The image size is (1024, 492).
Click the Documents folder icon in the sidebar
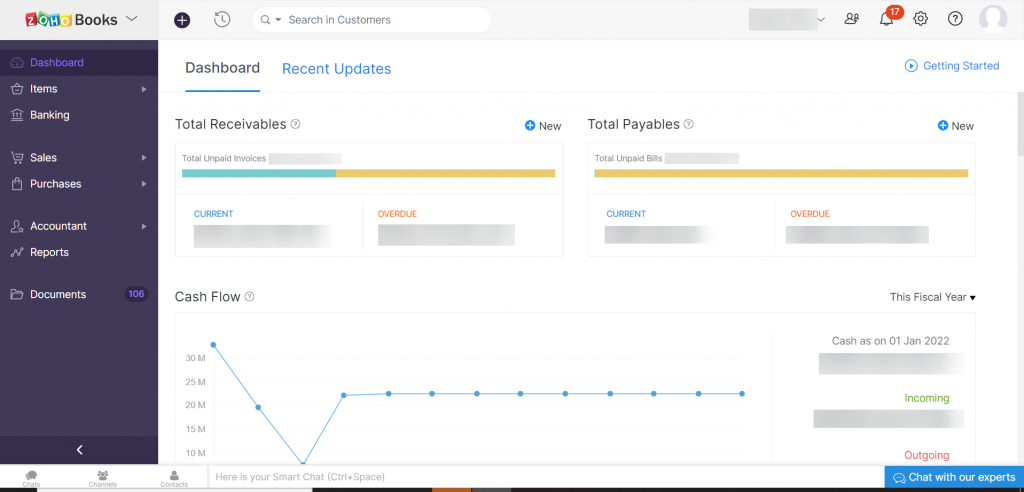(x=17, y=295)
